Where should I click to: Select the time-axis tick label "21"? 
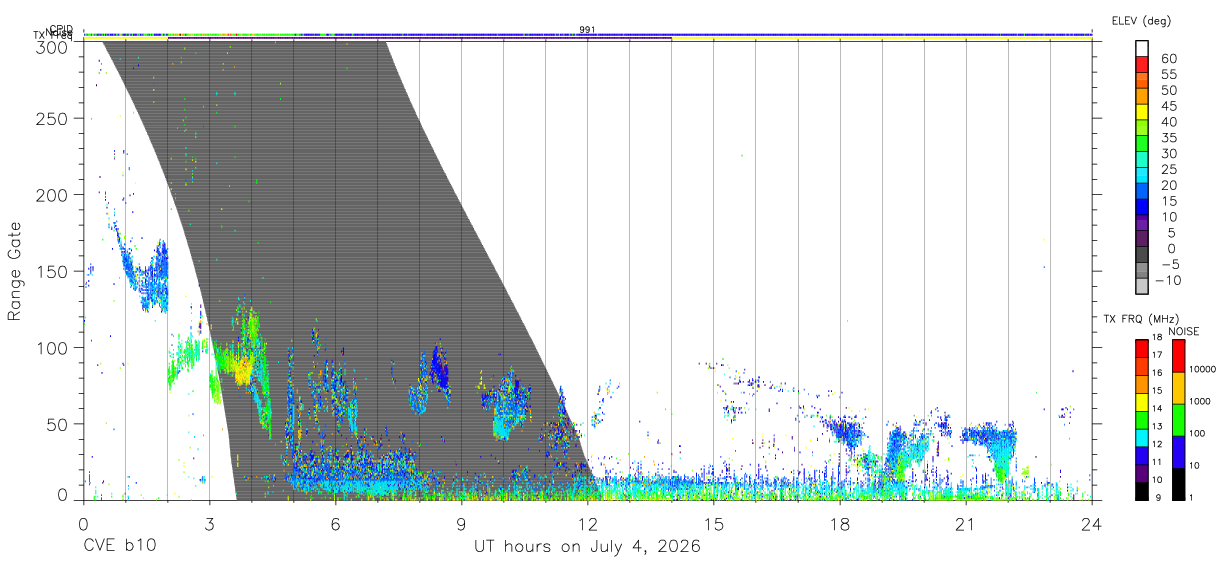[966, 525]
